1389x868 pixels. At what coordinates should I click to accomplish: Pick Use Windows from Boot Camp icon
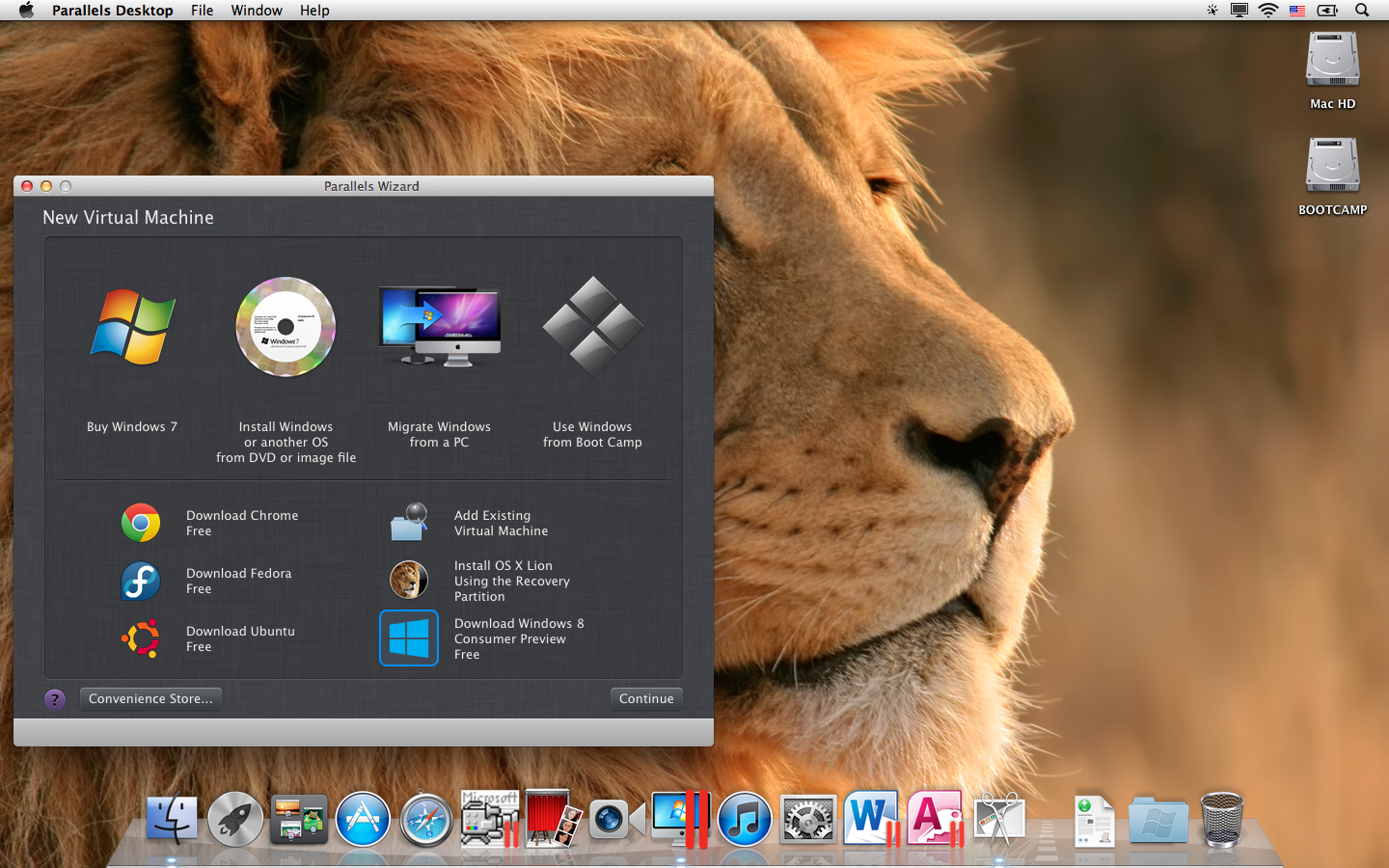(592, 327)
